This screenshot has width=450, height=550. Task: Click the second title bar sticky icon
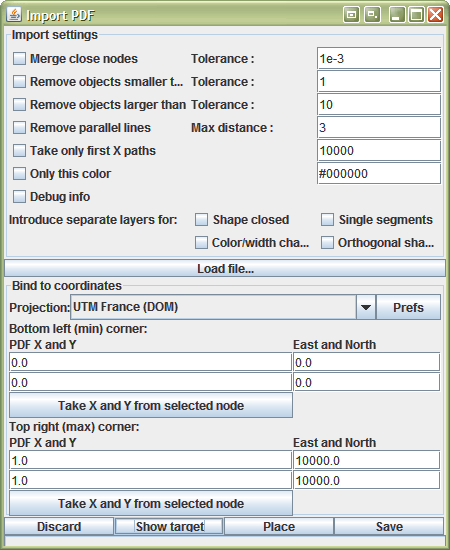point(372,15)
